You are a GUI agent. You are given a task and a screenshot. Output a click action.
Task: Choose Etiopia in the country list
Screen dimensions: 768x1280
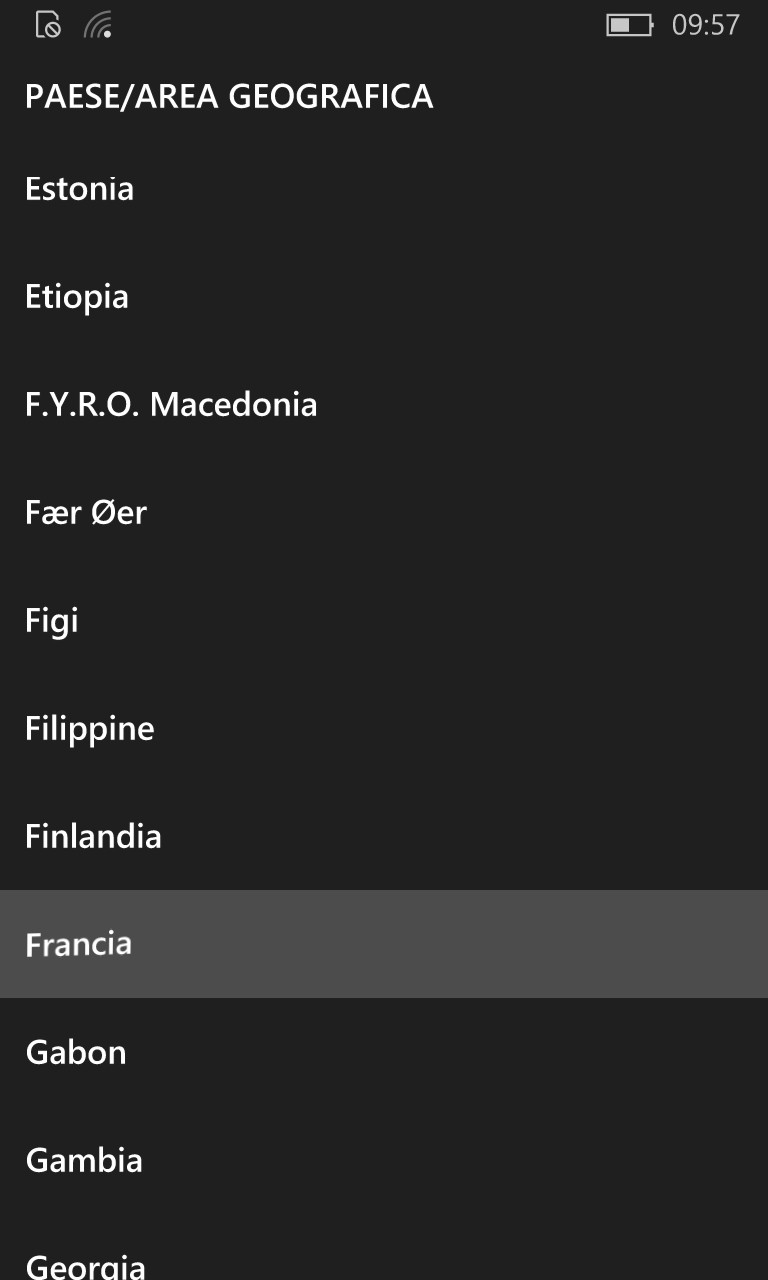(x=384, y=296)
